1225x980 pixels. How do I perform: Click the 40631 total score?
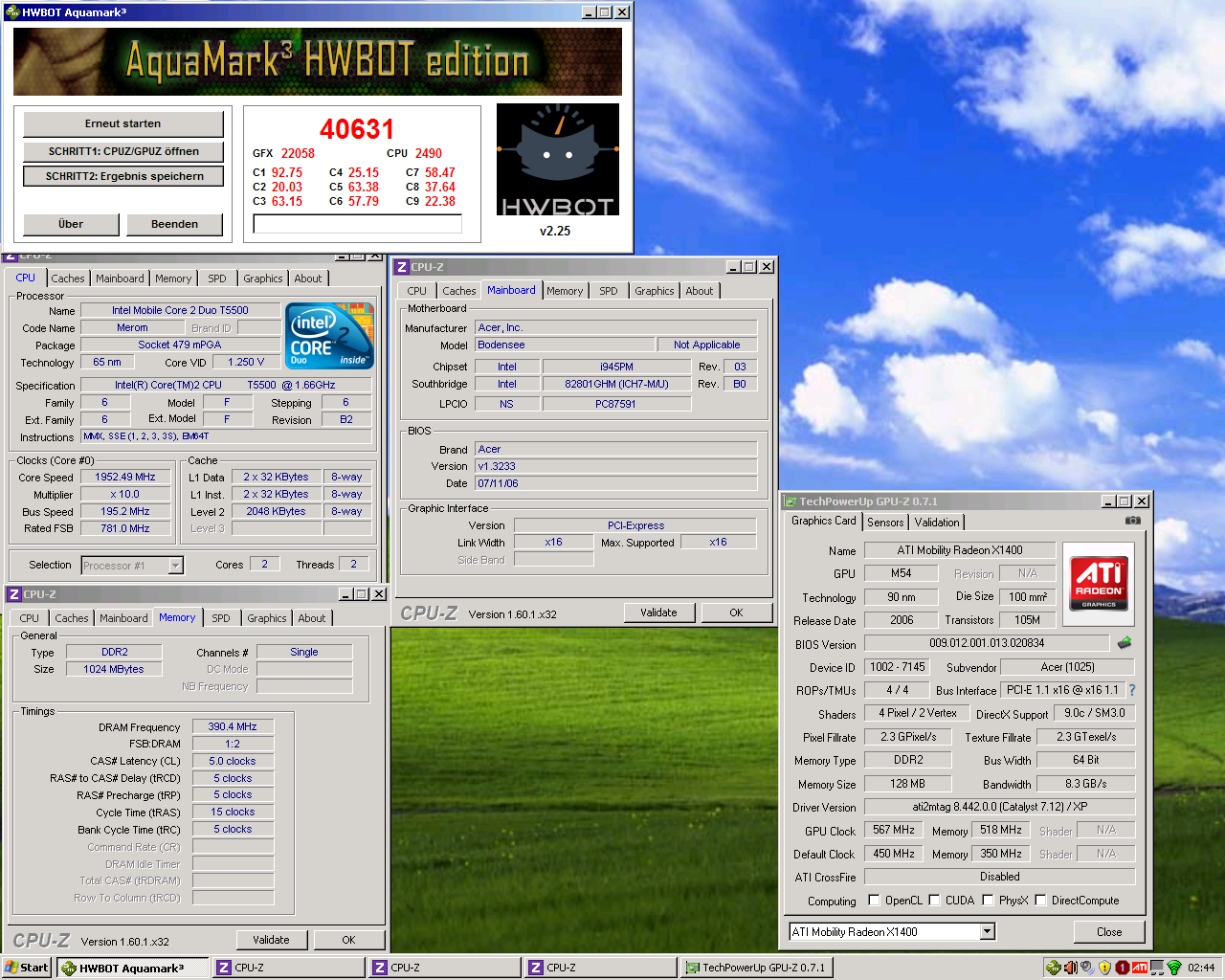tap(357, 129)
